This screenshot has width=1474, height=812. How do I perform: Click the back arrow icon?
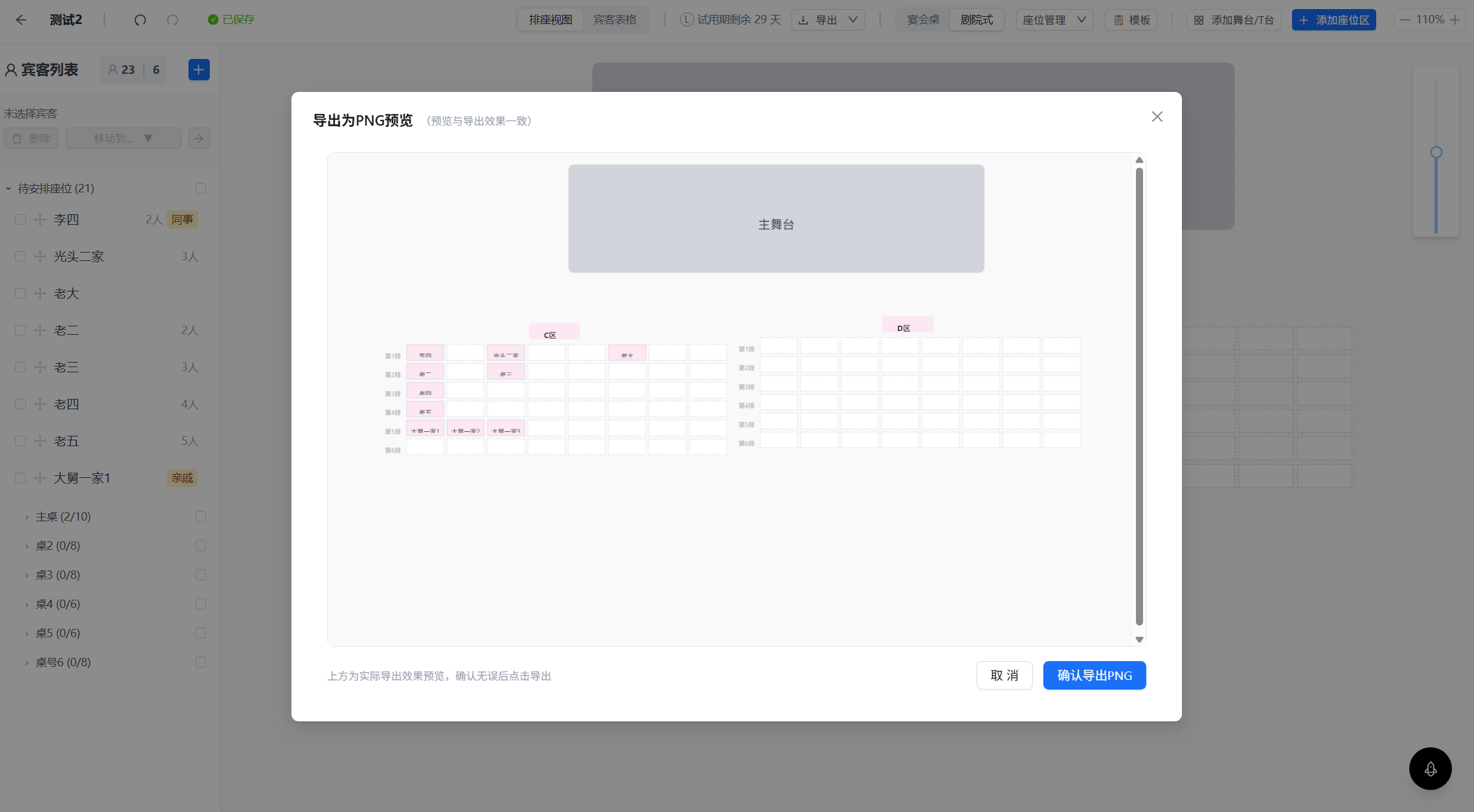[x=21, y=20]
